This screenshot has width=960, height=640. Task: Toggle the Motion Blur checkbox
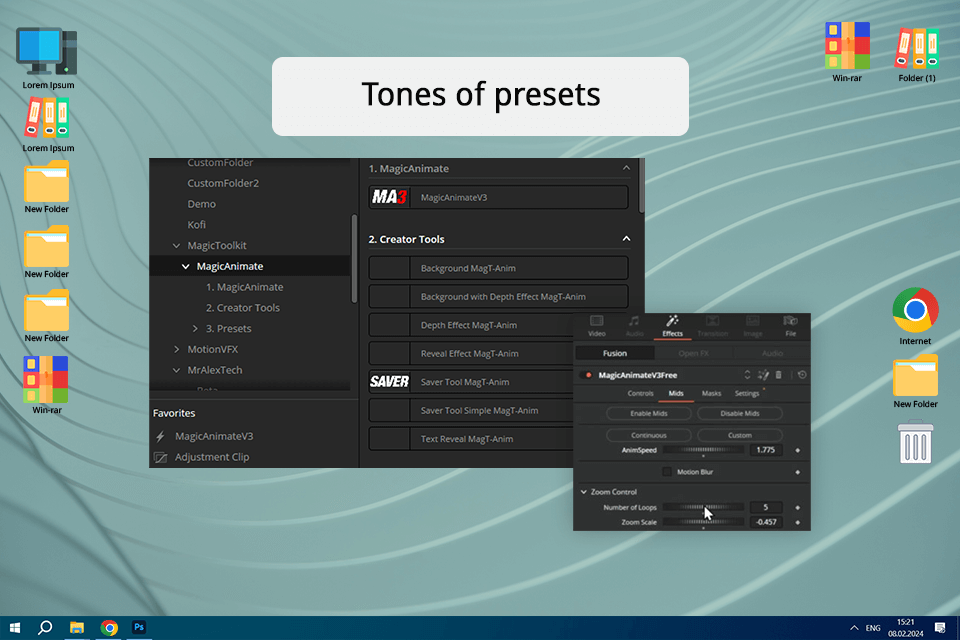(667, 472)
